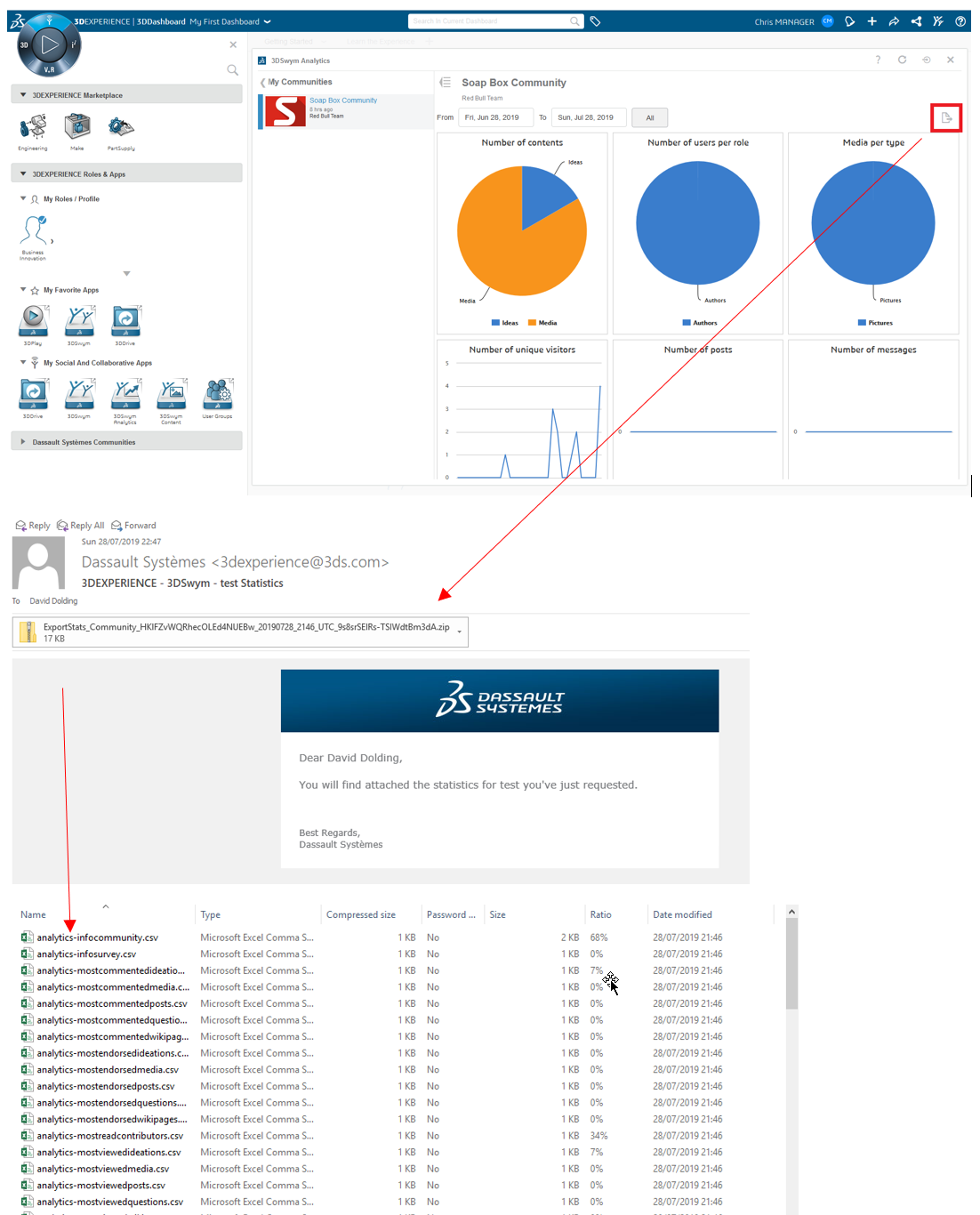Open the help icon in top bar

tap(960, 21)
